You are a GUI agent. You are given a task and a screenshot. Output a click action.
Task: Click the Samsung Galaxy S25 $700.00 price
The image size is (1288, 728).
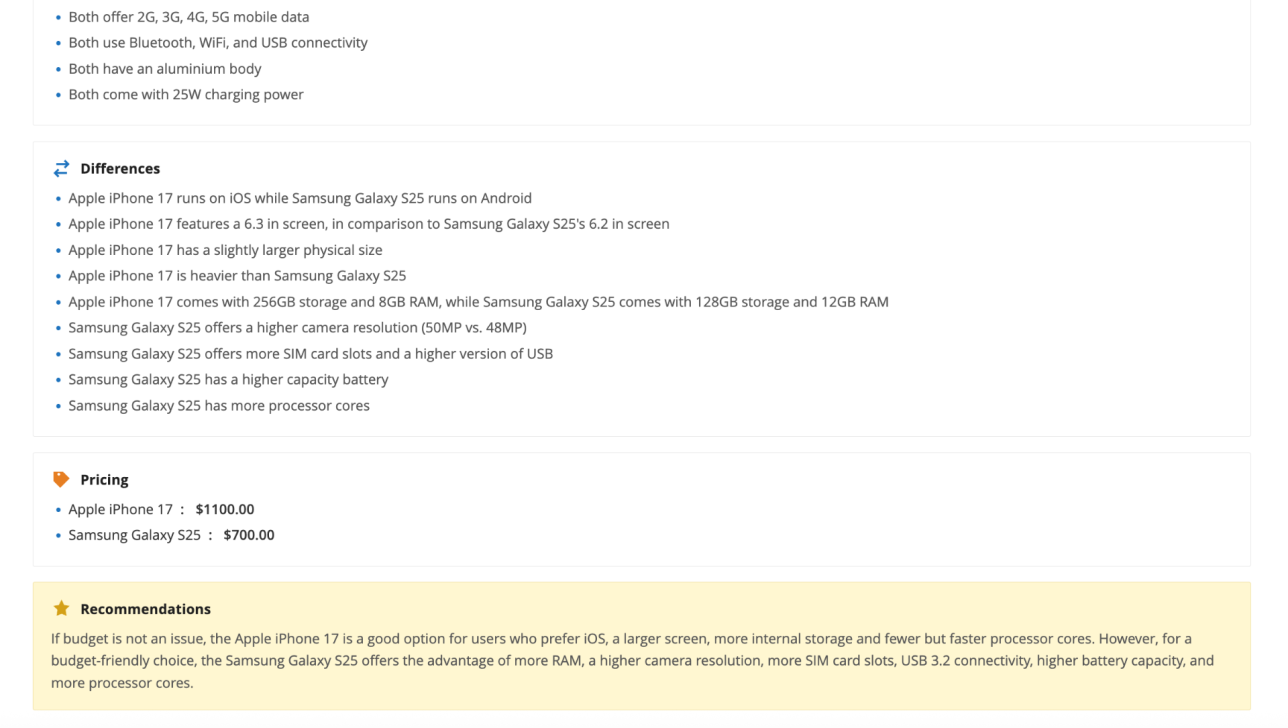click(x=249, y=535)
